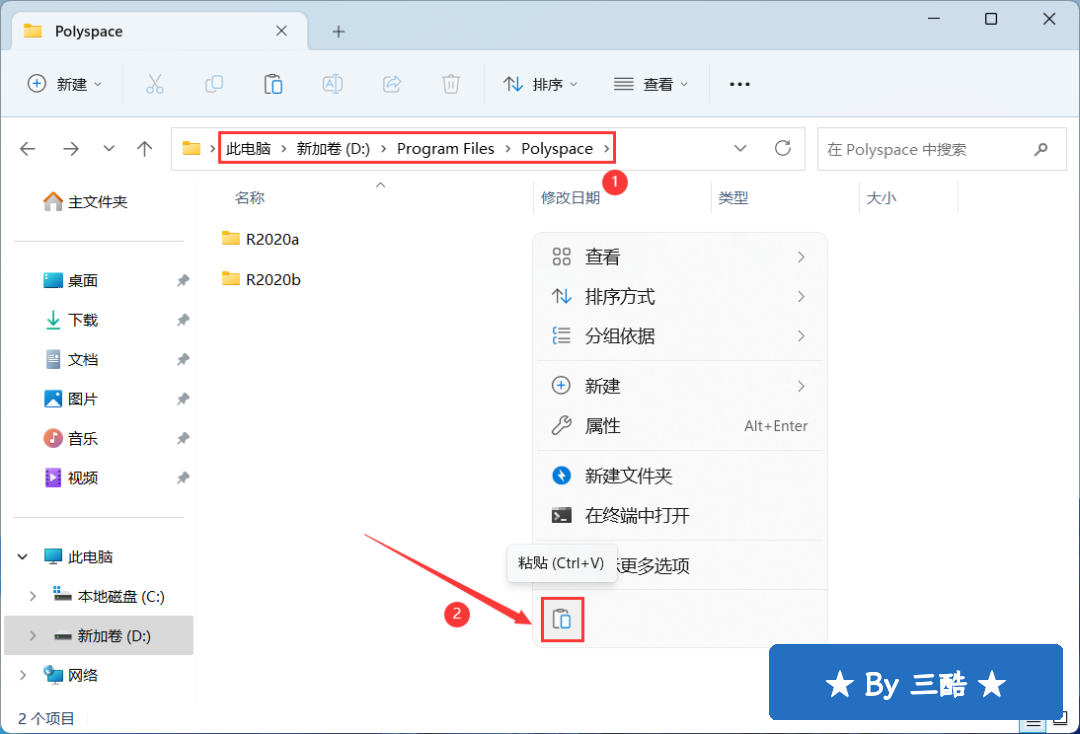The width and height of the screenshot is (1080, 734).
Task: Choose 在终端中打开 in context menu
Action: pyautogui.click(x=680, y=516)
